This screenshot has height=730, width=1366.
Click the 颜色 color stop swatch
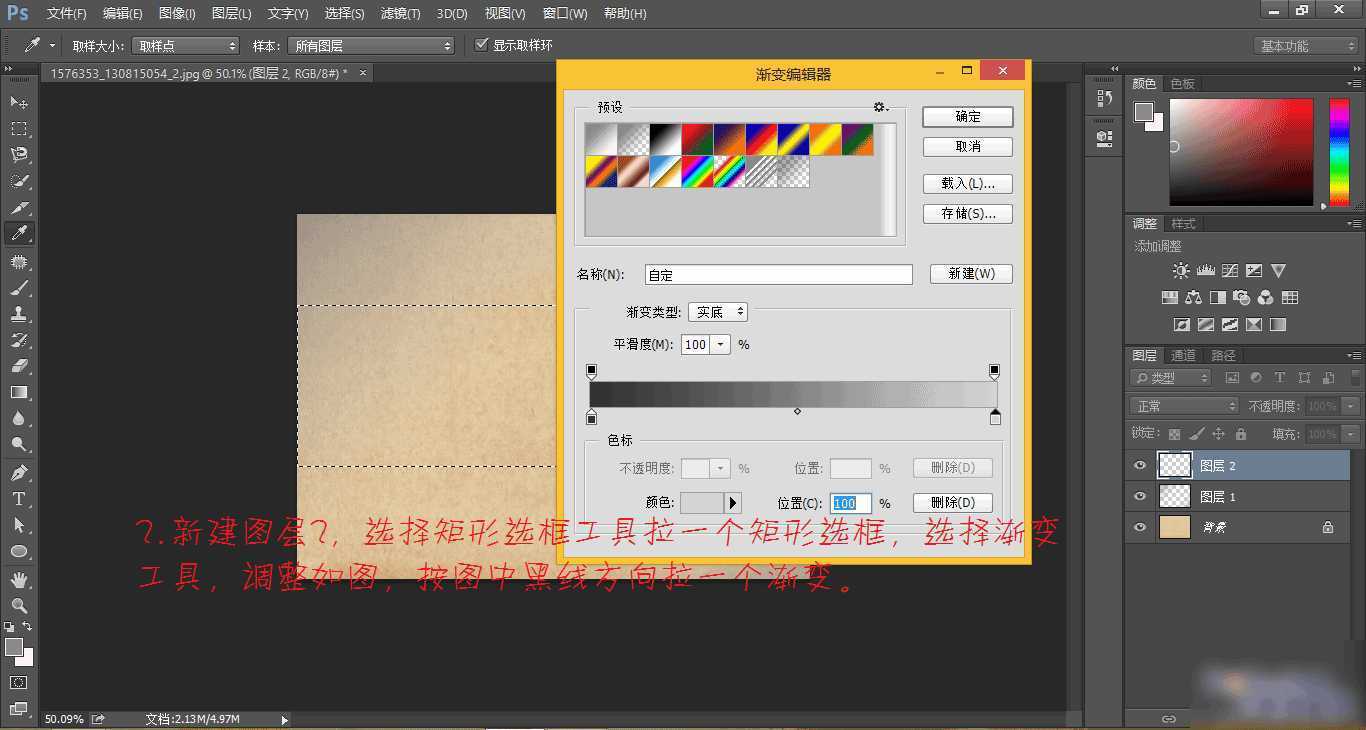701,503
